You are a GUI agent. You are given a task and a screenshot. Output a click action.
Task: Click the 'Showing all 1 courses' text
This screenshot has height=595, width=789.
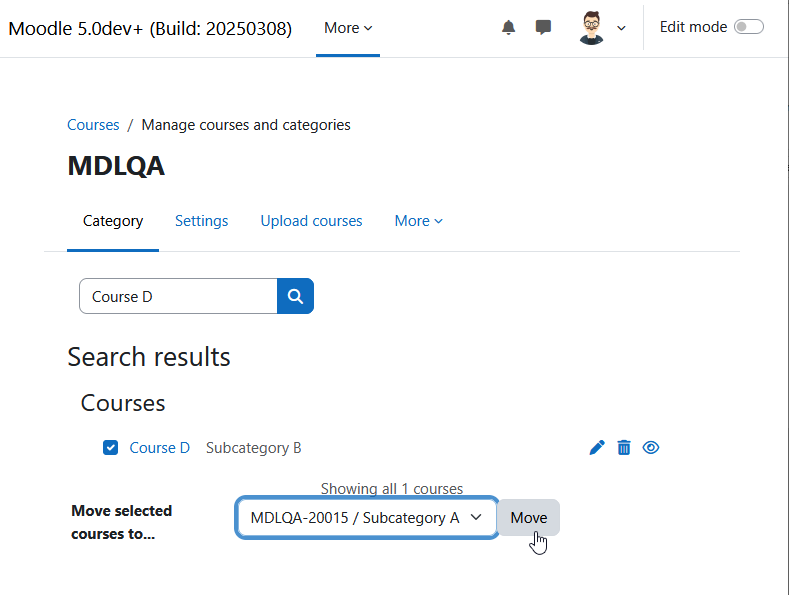392,489
